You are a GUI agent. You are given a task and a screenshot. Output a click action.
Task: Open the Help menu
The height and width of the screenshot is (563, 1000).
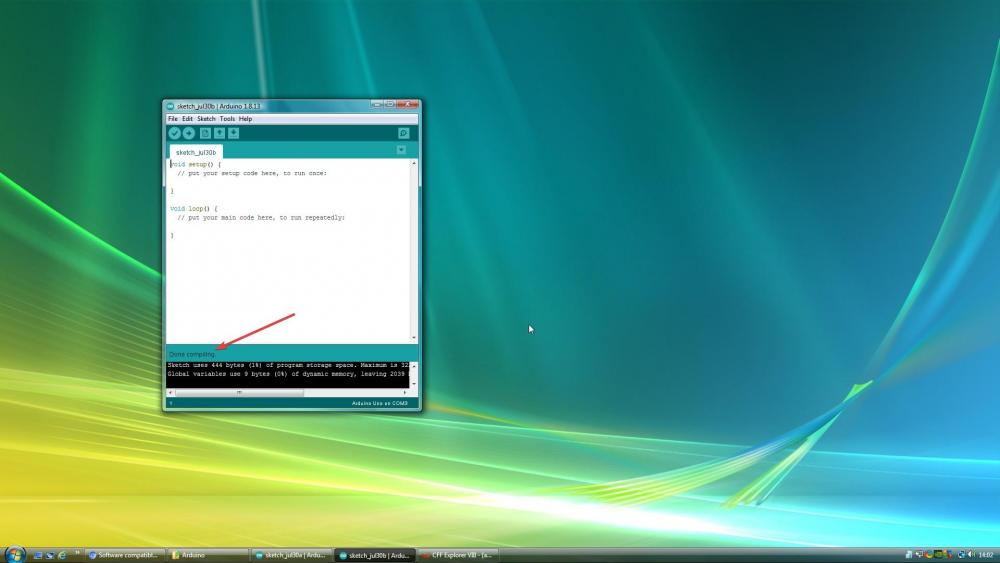click(x=245, y=119)
